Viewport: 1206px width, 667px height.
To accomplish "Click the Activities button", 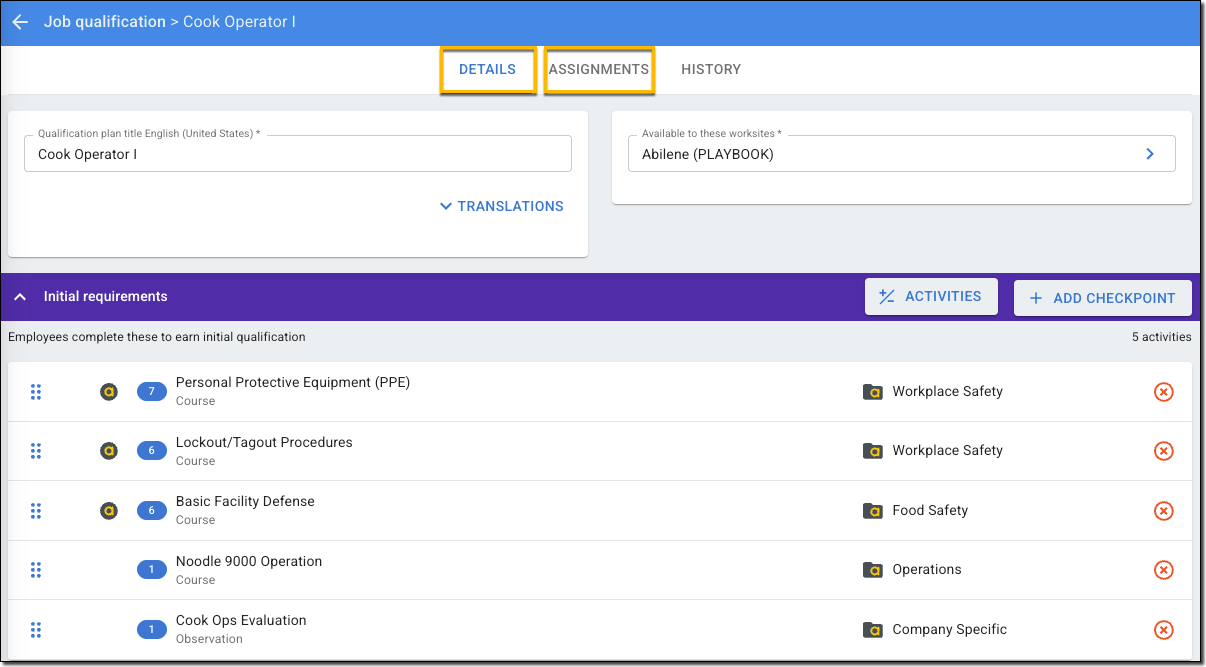I will click(930, 297).
